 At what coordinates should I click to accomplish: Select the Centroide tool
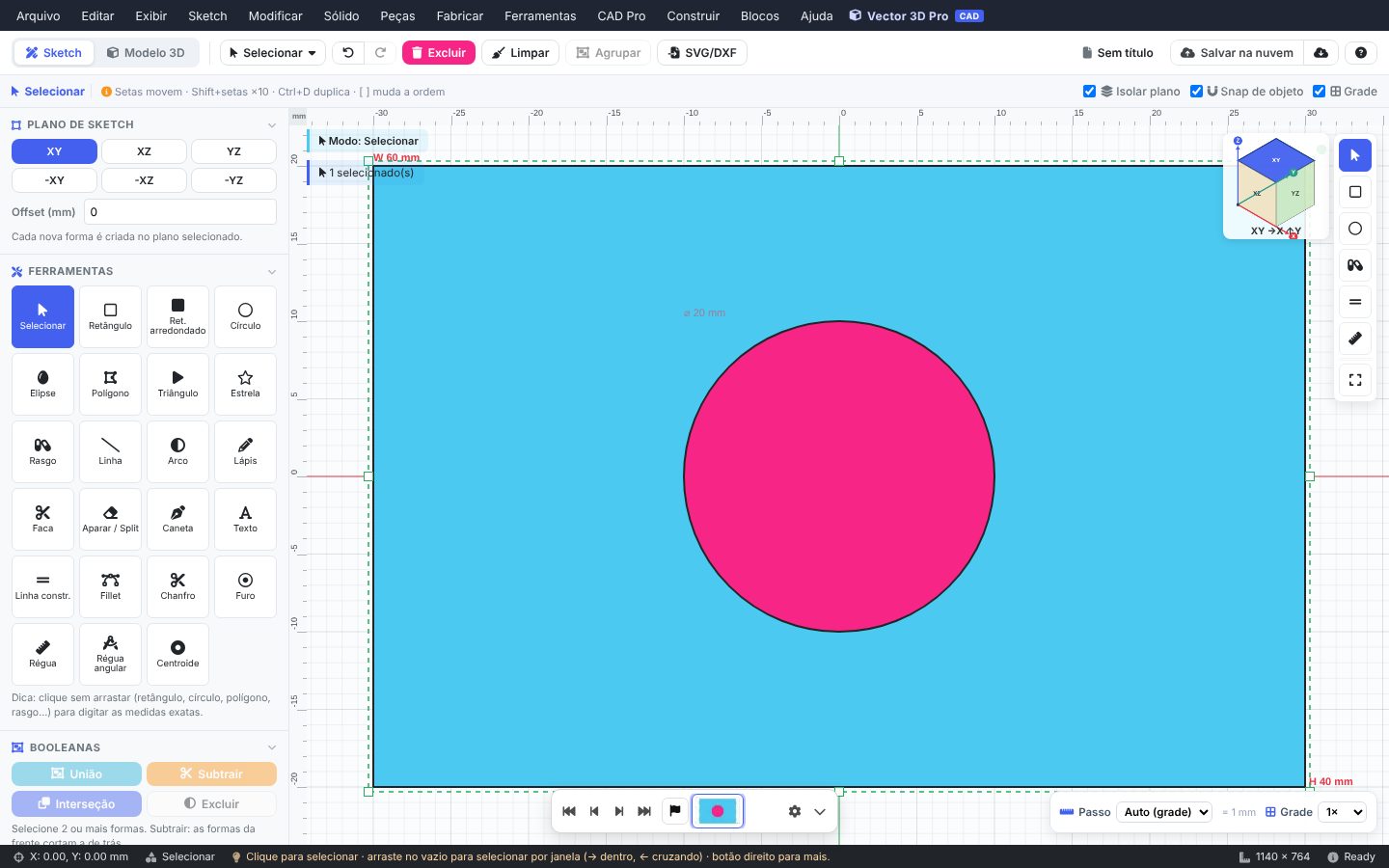tap(177, 654)
